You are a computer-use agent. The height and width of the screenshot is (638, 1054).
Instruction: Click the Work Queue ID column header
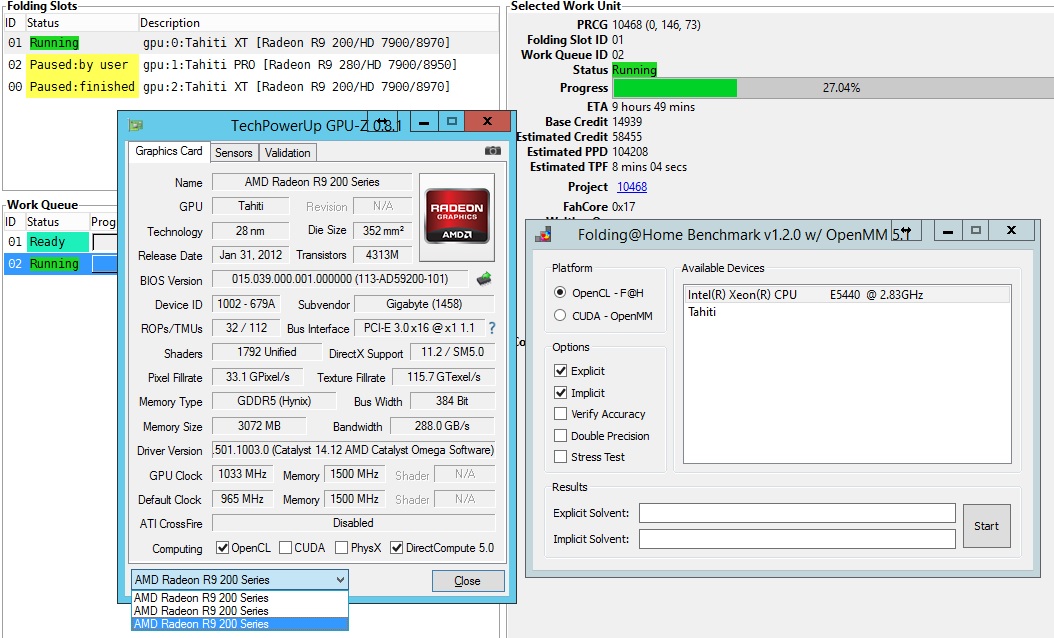click(x=14, y=222)
